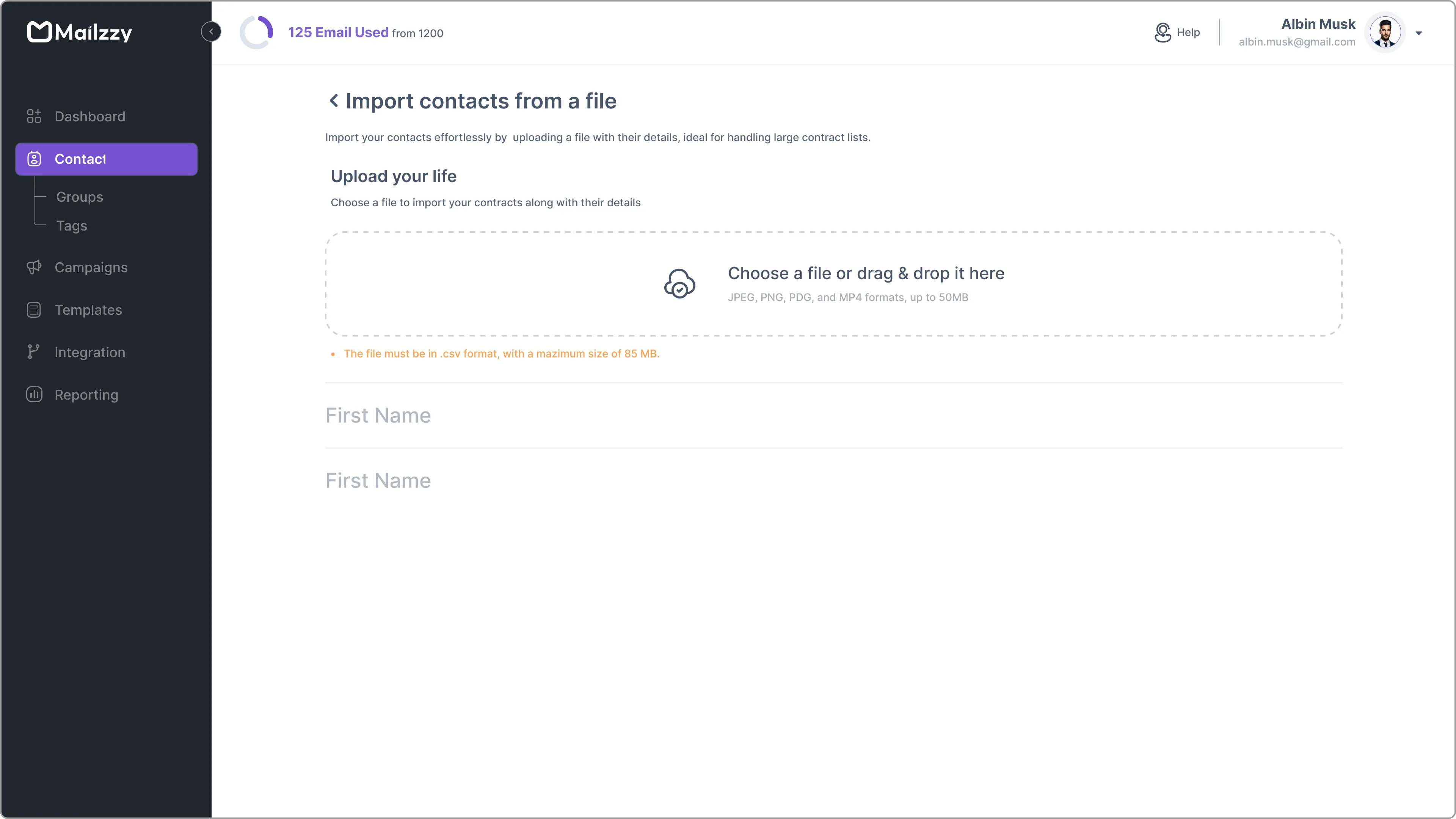Collapse the sidebar with the chevron button
The image size is (1456, 819).
(212, 31)
